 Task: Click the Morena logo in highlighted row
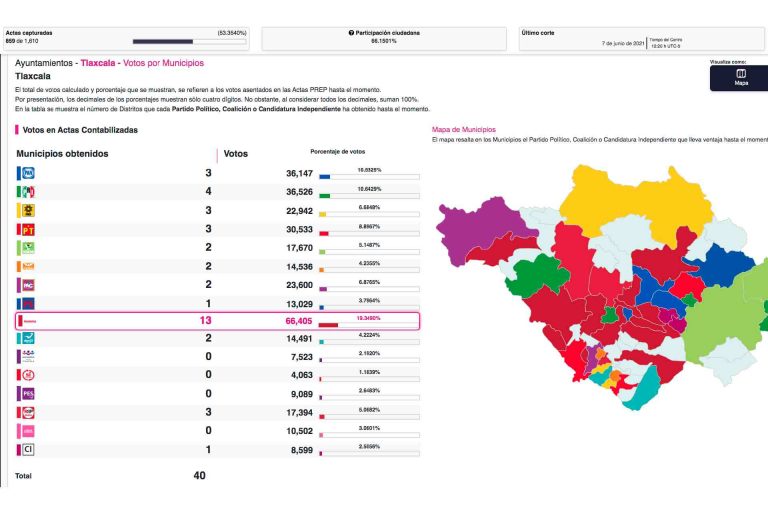(x=29, y=321)
